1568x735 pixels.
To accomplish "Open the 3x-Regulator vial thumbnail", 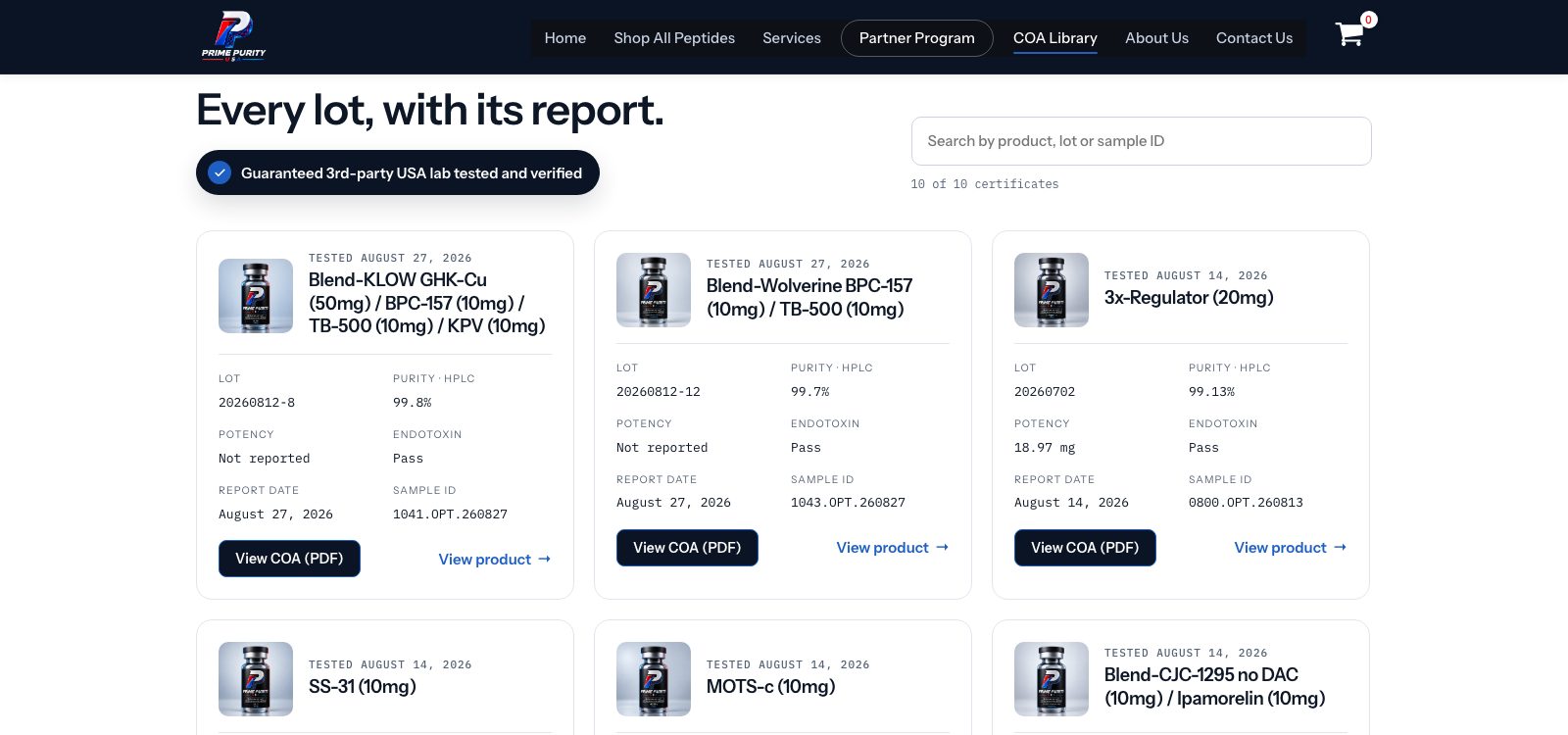I will tap(1052, 290).
